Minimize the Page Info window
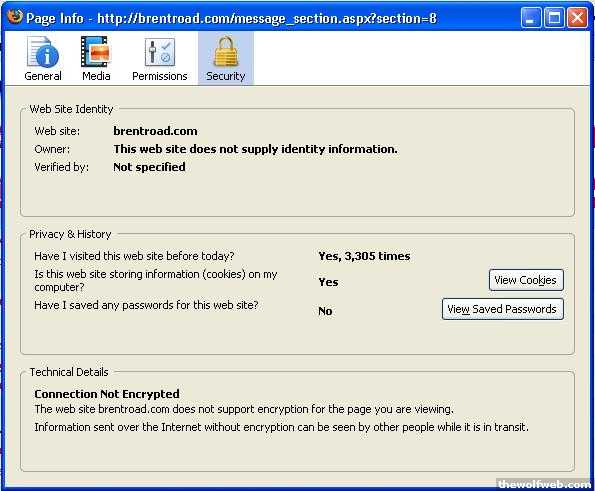The height and width of the screenshot is (491, 595). [x=531, y=17]
